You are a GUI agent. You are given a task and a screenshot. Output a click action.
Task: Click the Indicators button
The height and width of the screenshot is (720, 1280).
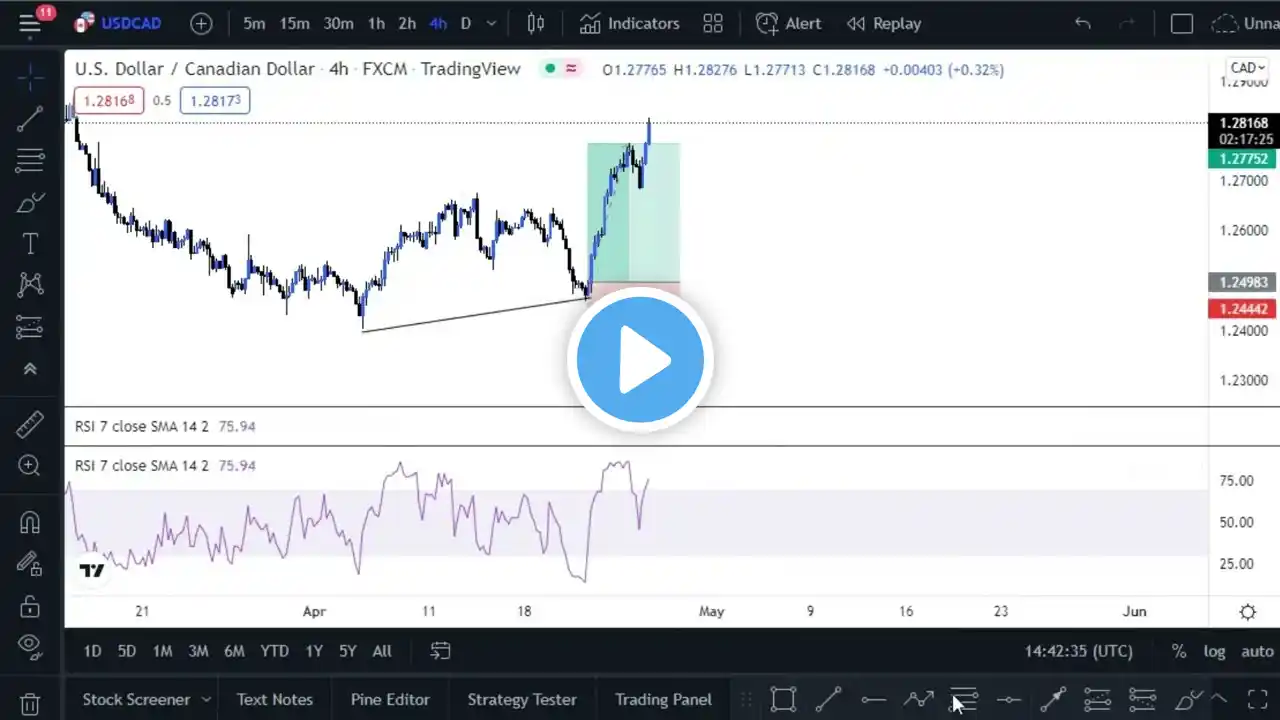[x=630, y=23]
